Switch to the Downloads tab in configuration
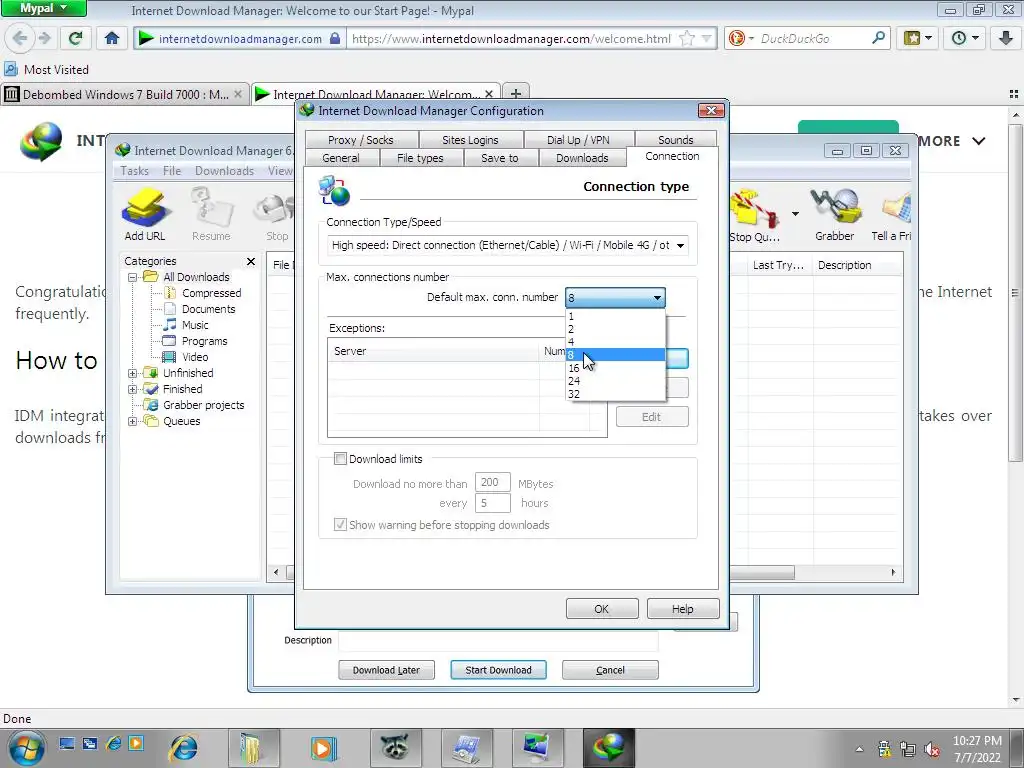This screenshot has width=1024, height=768. click(x=582, y=158)
